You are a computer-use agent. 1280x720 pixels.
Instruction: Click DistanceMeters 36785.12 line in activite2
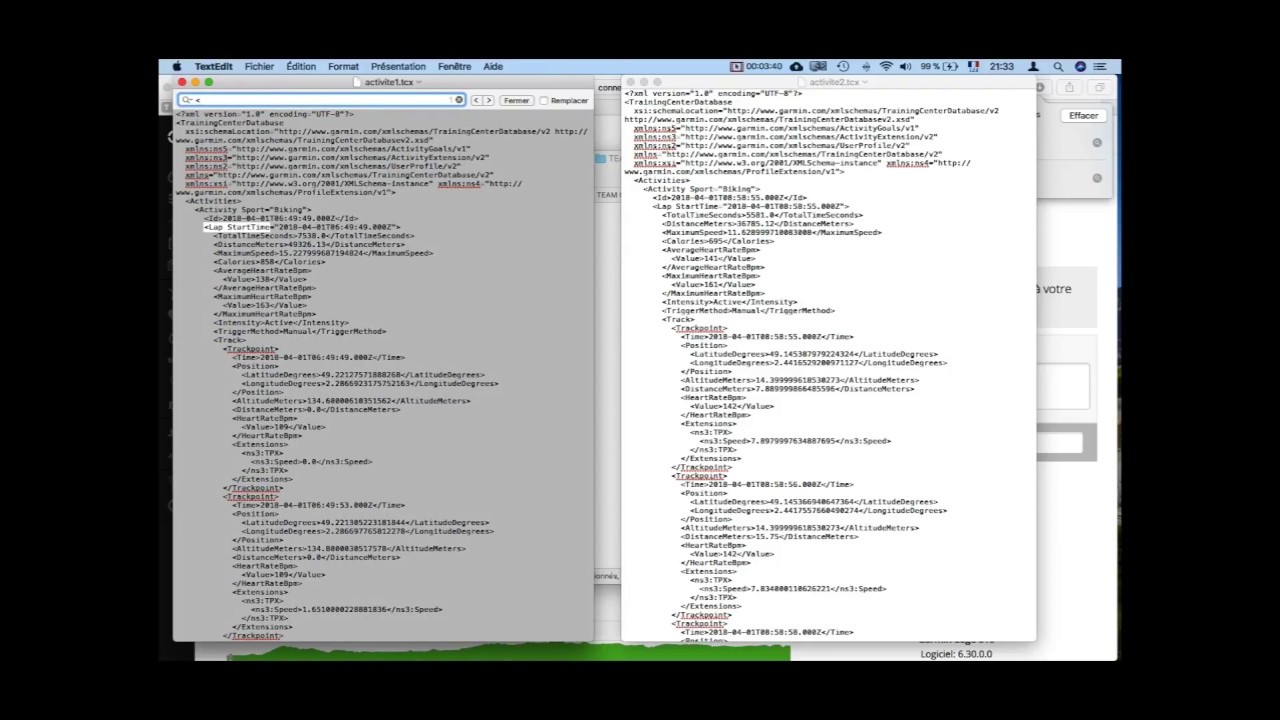tap(757, 224)
